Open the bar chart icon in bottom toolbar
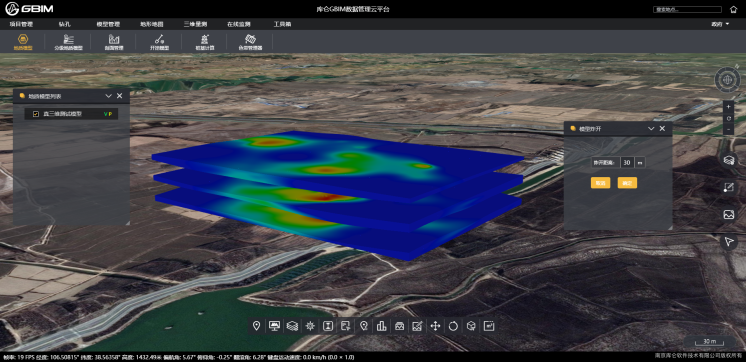This screenshot has height=362, width=746. 381,326
